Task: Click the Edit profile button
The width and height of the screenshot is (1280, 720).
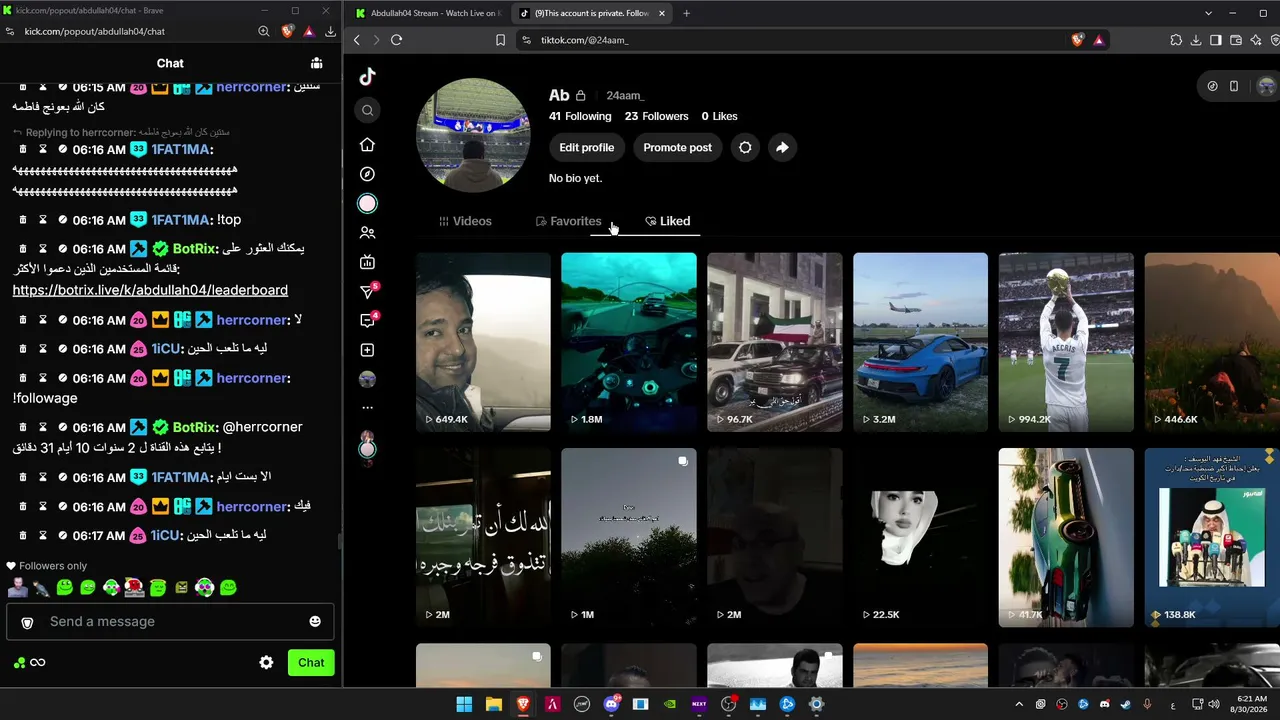Action: (x=587, y=147)
